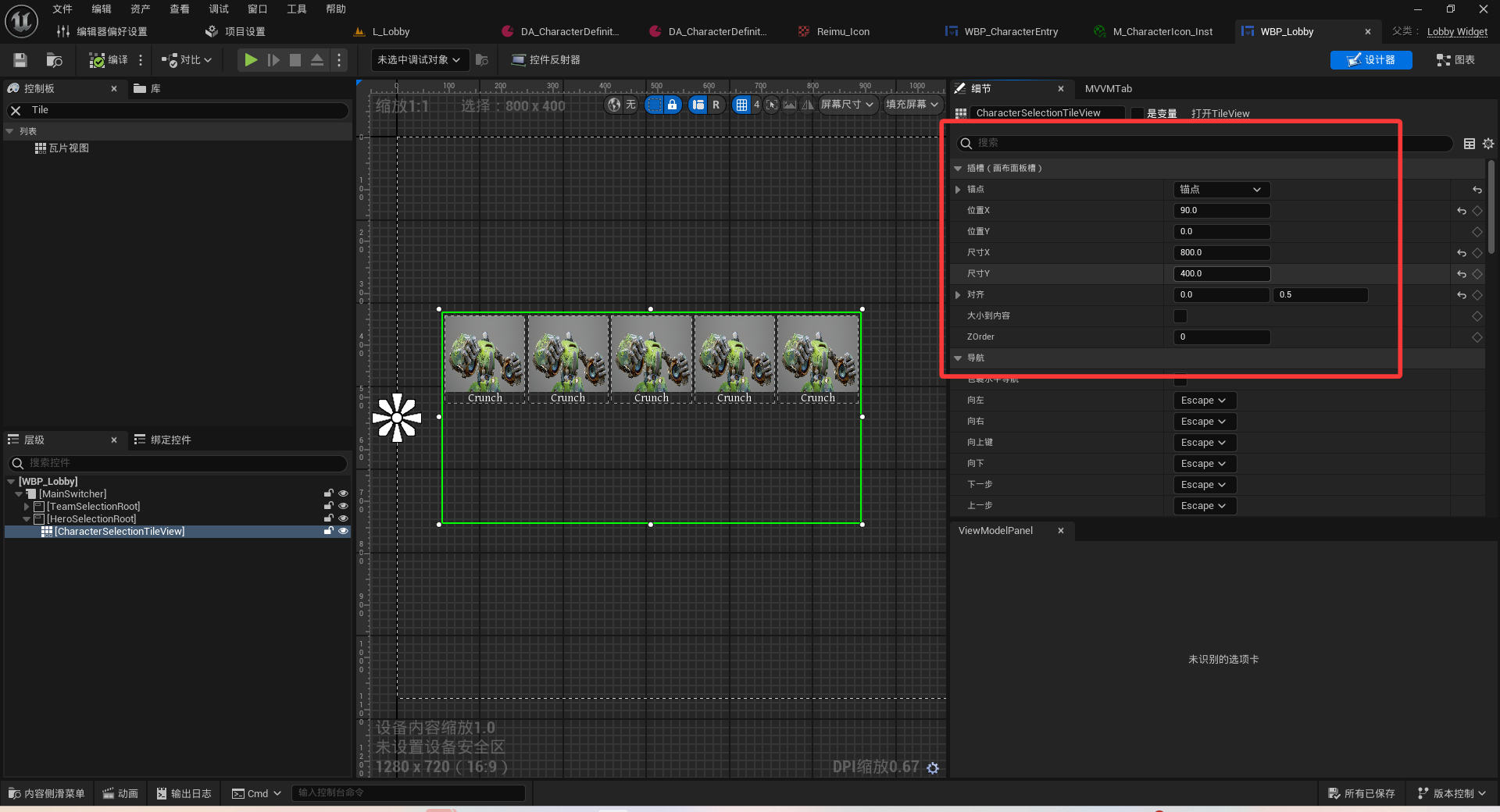This screenshot has height=812, width=1500.
Task: Close the WBP_Lobby tab
Action: click(x=1368, y=32)
